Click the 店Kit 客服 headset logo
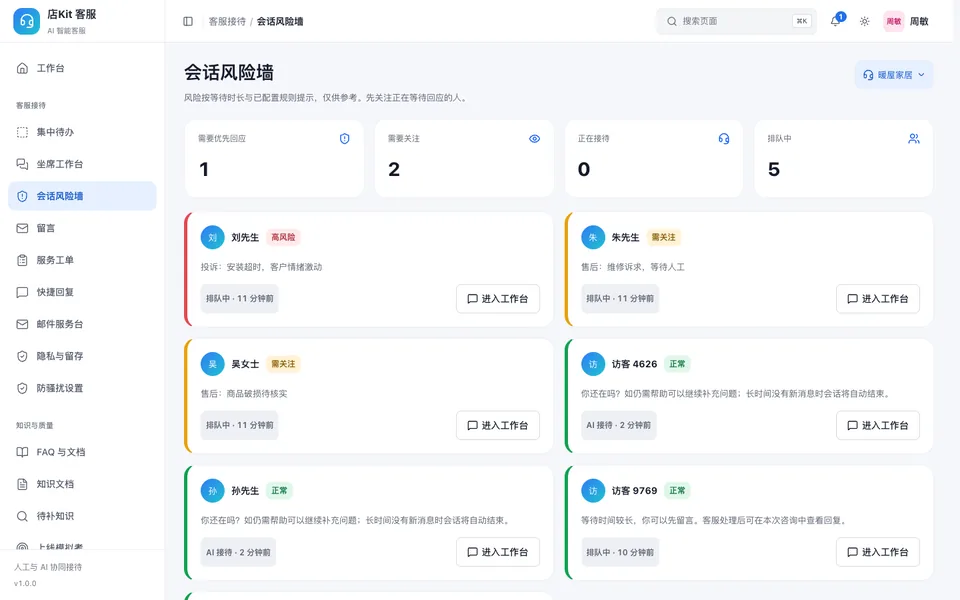The width and height of the screenshot is (960, 600). click(26, 21)
